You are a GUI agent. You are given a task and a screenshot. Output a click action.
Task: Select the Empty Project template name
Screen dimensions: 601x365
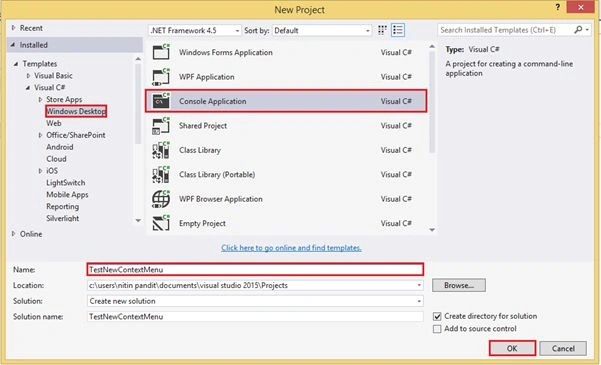[202, 223]
